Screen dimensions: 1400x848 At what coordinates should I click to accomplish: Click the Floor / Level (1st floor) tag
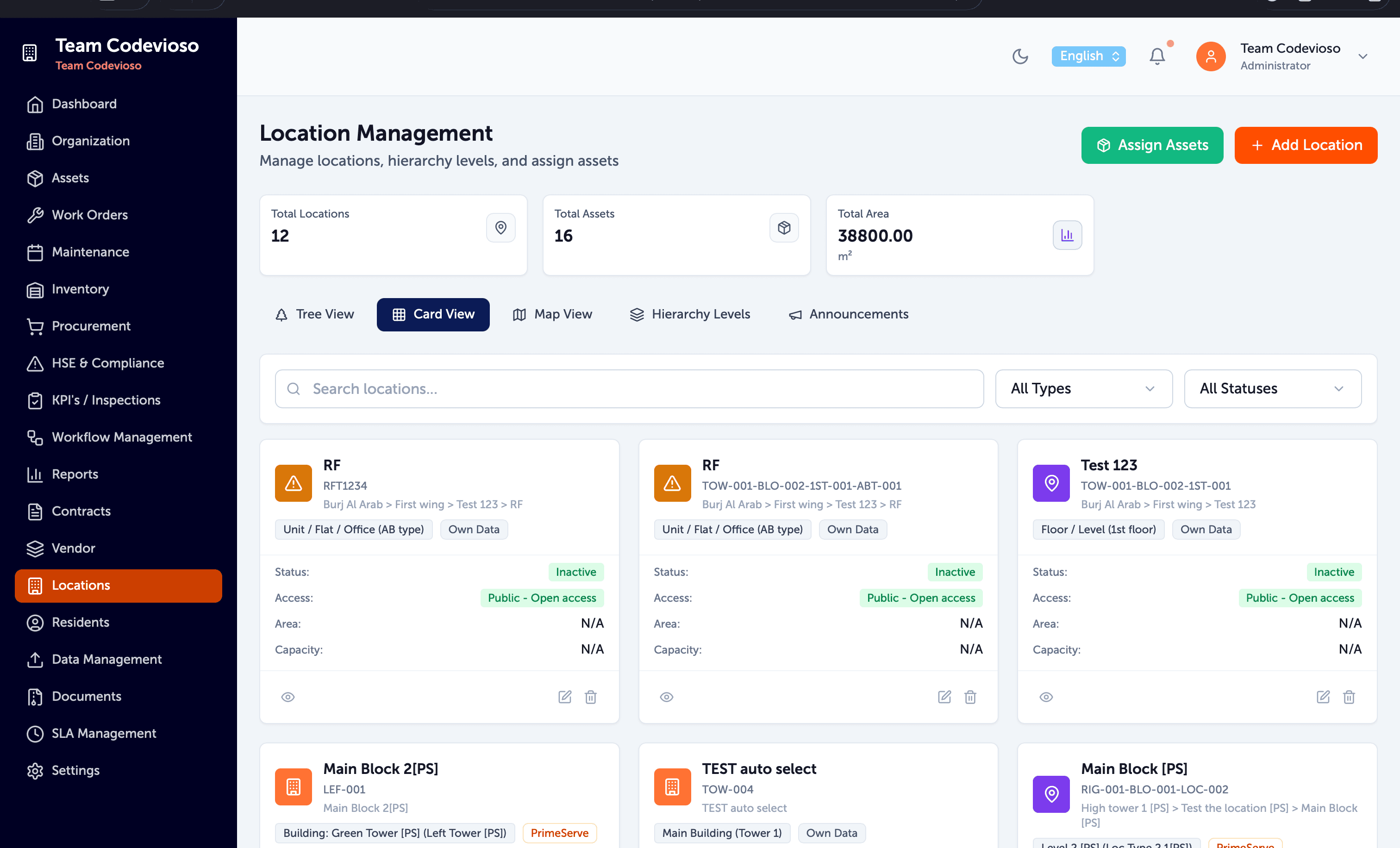tap(1098, 530)
